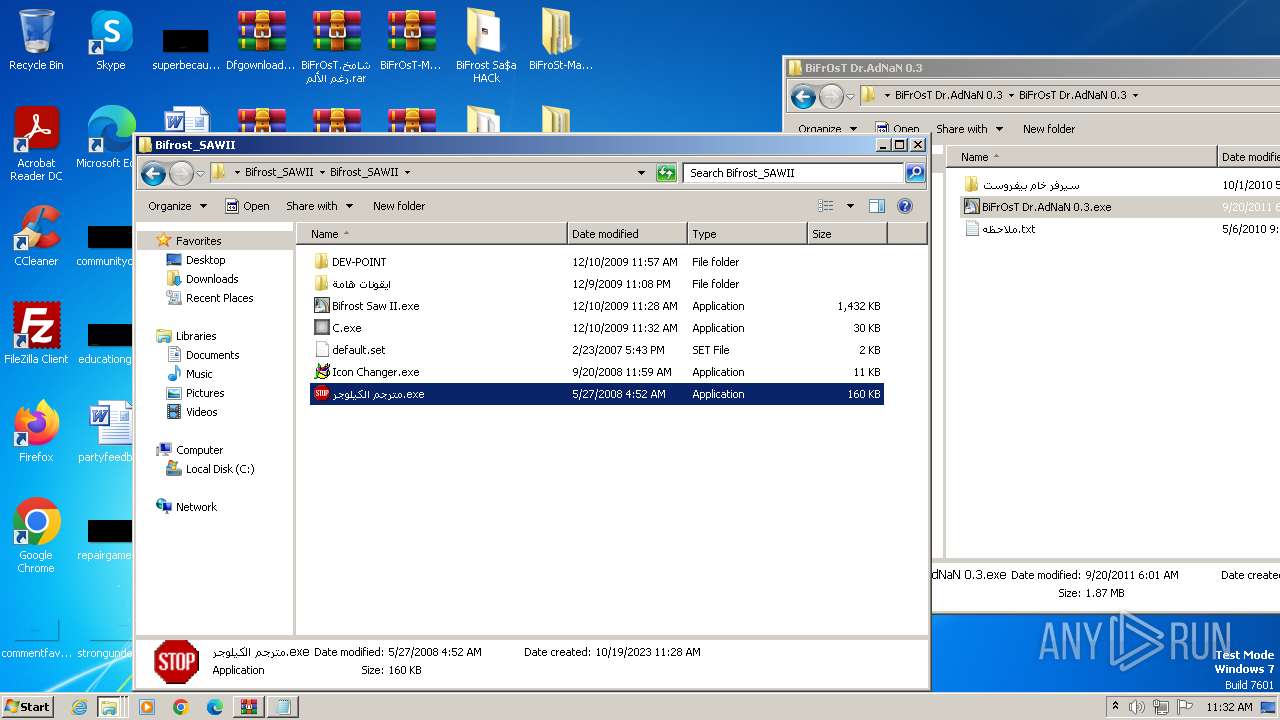
Task: Select BiFrOsT Dr.AdNaN 0.3.exe in back window
Action: (x=1046, y=207)
